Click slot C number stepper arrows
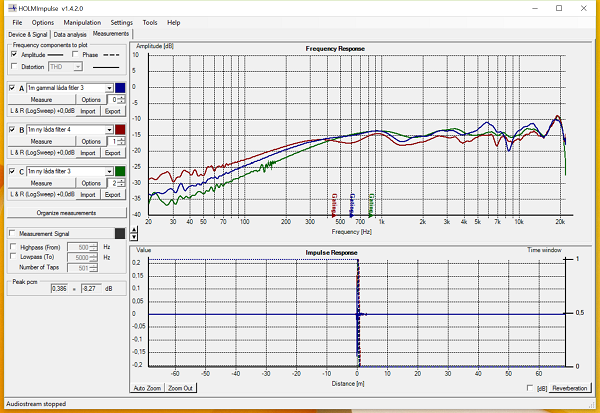 pyautogui.click(x=121, y=183)
